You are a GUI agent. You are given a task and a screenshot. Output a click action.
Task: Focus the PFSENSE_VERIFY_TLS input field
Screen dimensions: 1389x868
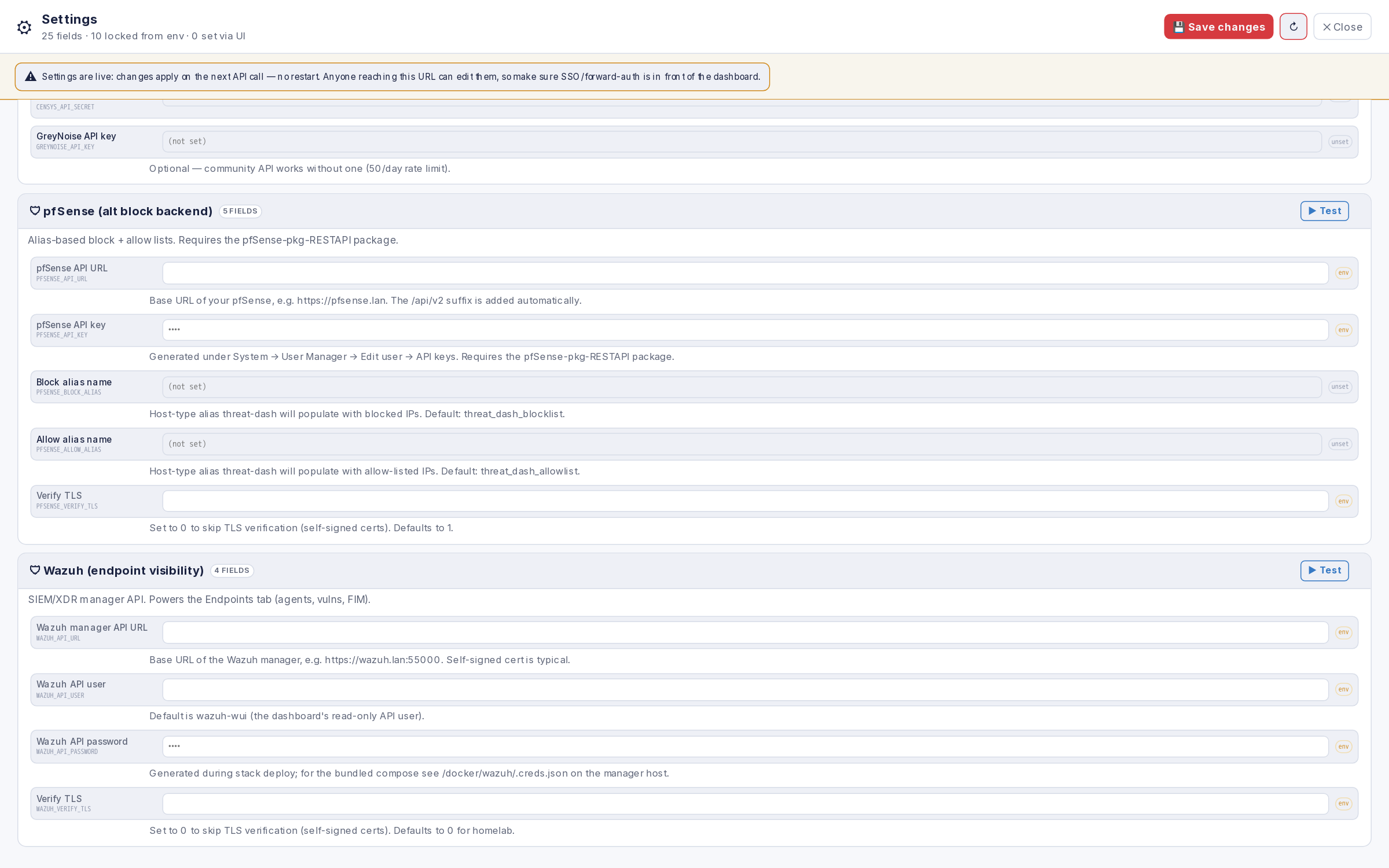[x=745, y=501]
